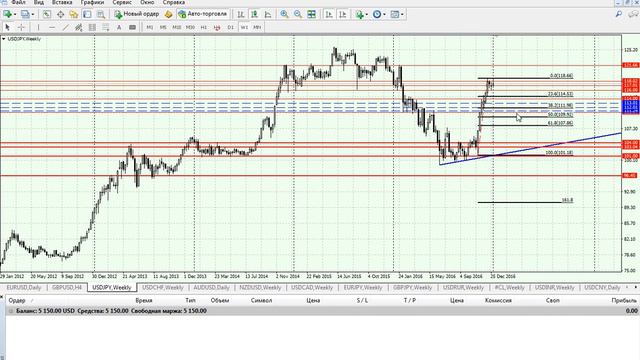Toggle chart shift icon
Screen dimensions: 640x360
click(342, 14)
